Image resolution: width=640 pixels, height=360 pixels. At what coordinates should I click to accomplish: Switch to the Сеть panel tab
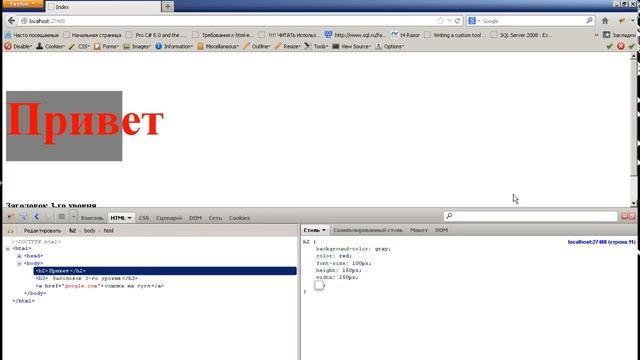(x=215, y=218)
